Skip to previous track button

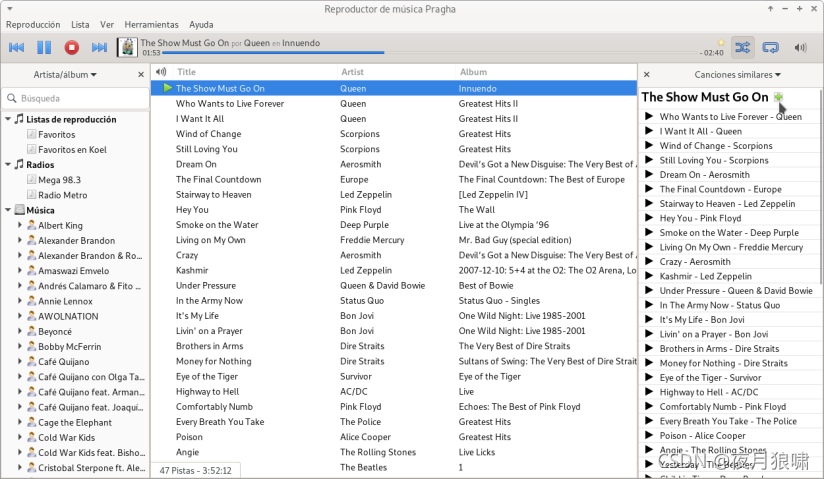pyautogui.click(x=17, y=47)
